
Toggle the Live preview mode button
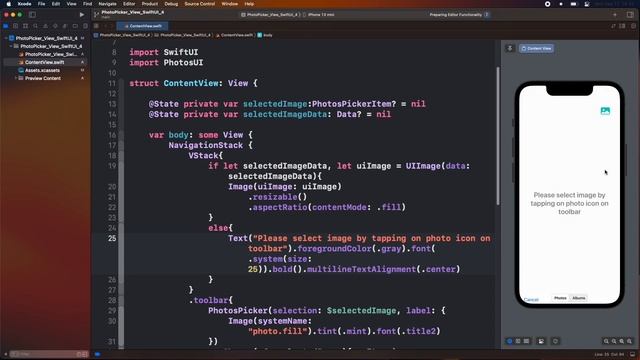click(x=509, y=341)
